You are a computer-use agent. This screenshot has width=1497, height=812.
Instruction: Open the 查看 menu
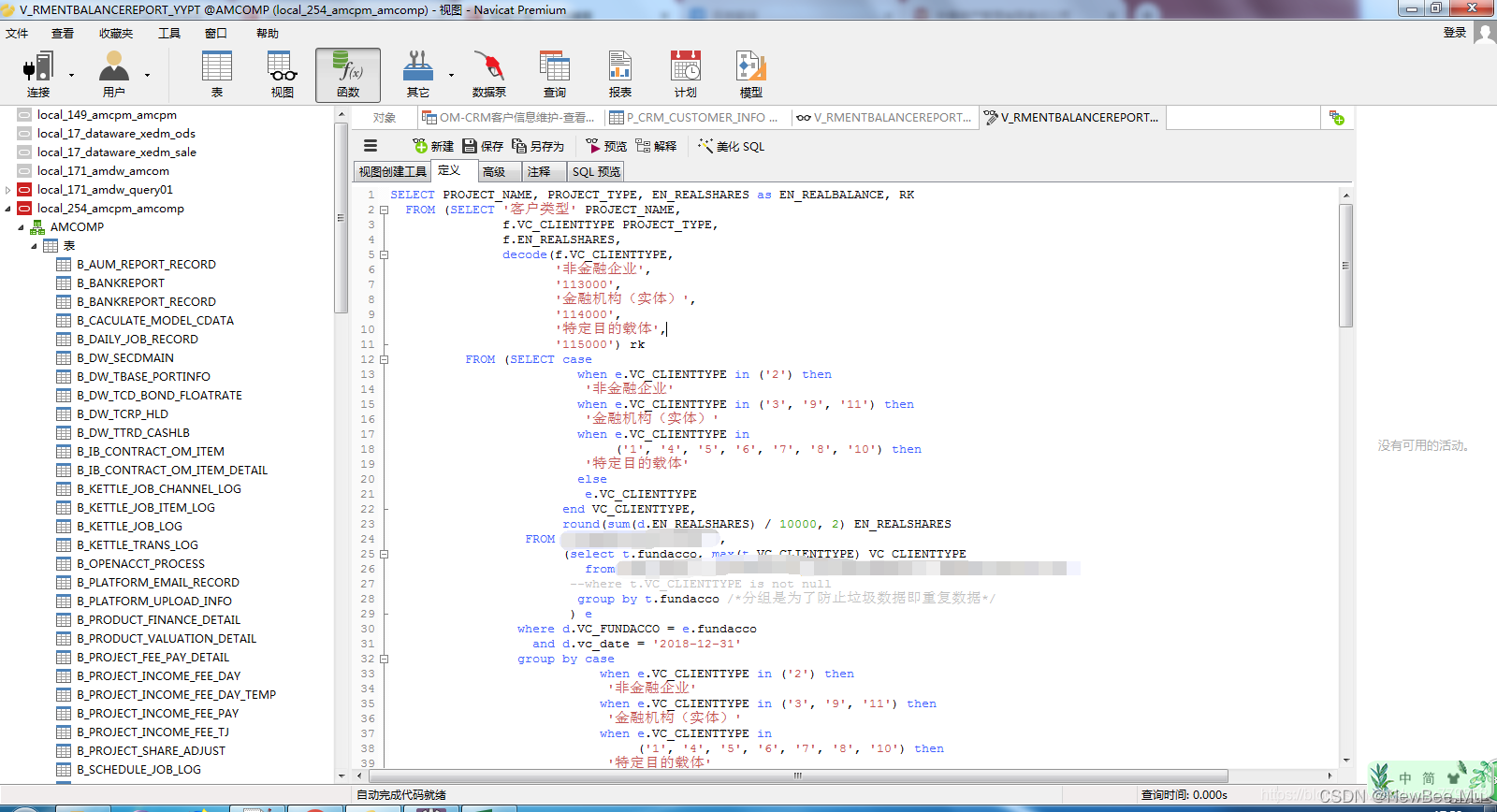pos(63,33)
